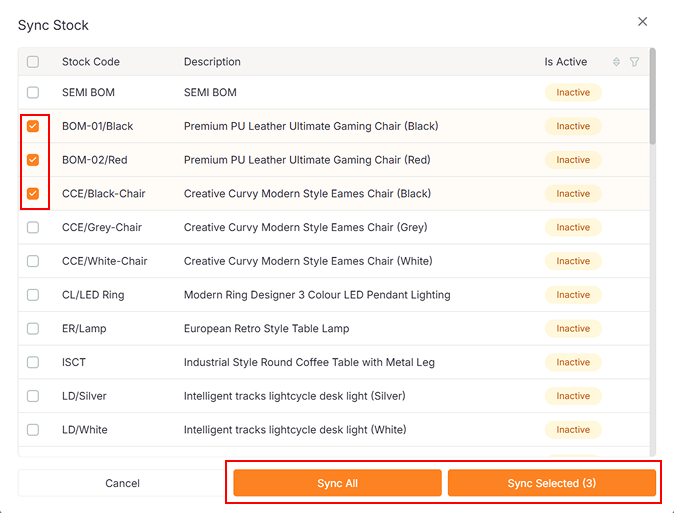Click the Sync Selected (3) button
674x513 pixels.
(551, 484)
